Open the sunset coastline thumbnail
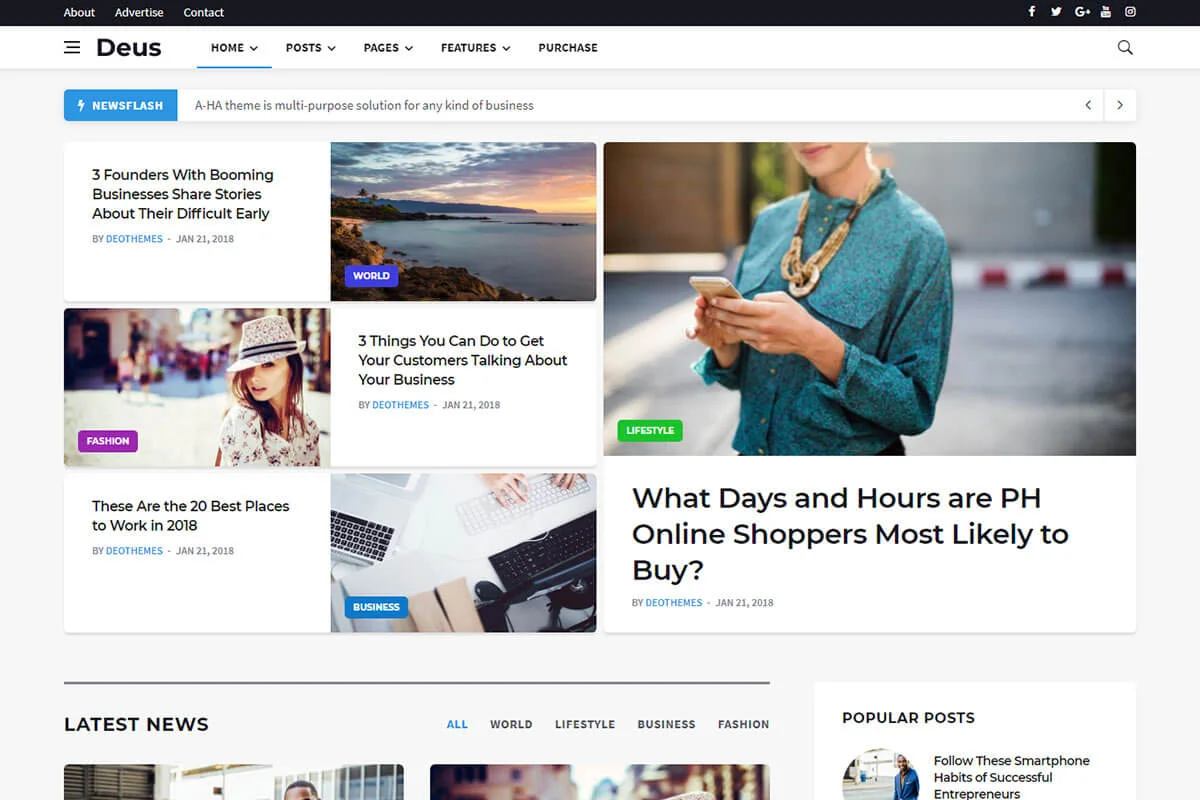 [x=463, y=221]
